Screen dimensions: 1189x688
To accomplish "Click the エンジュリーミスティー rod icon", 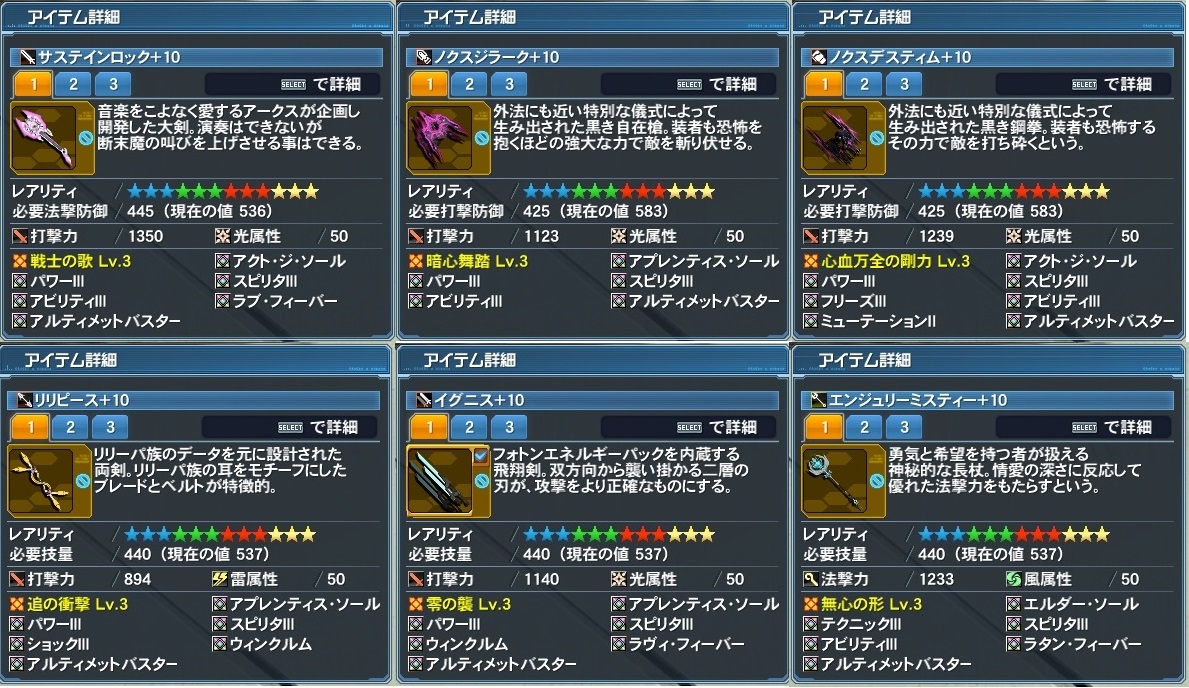I will click(835, 481).
